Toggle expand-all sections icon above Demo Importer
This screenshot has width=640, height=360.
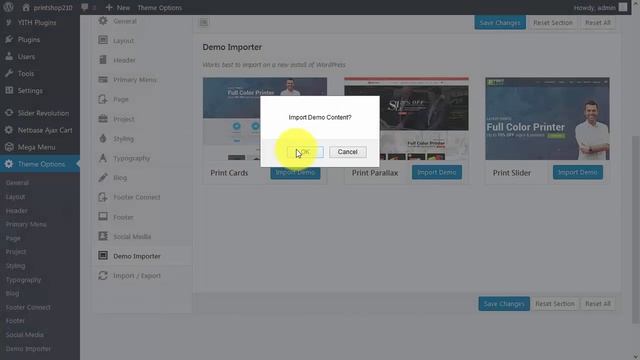[x=204, y=22]
